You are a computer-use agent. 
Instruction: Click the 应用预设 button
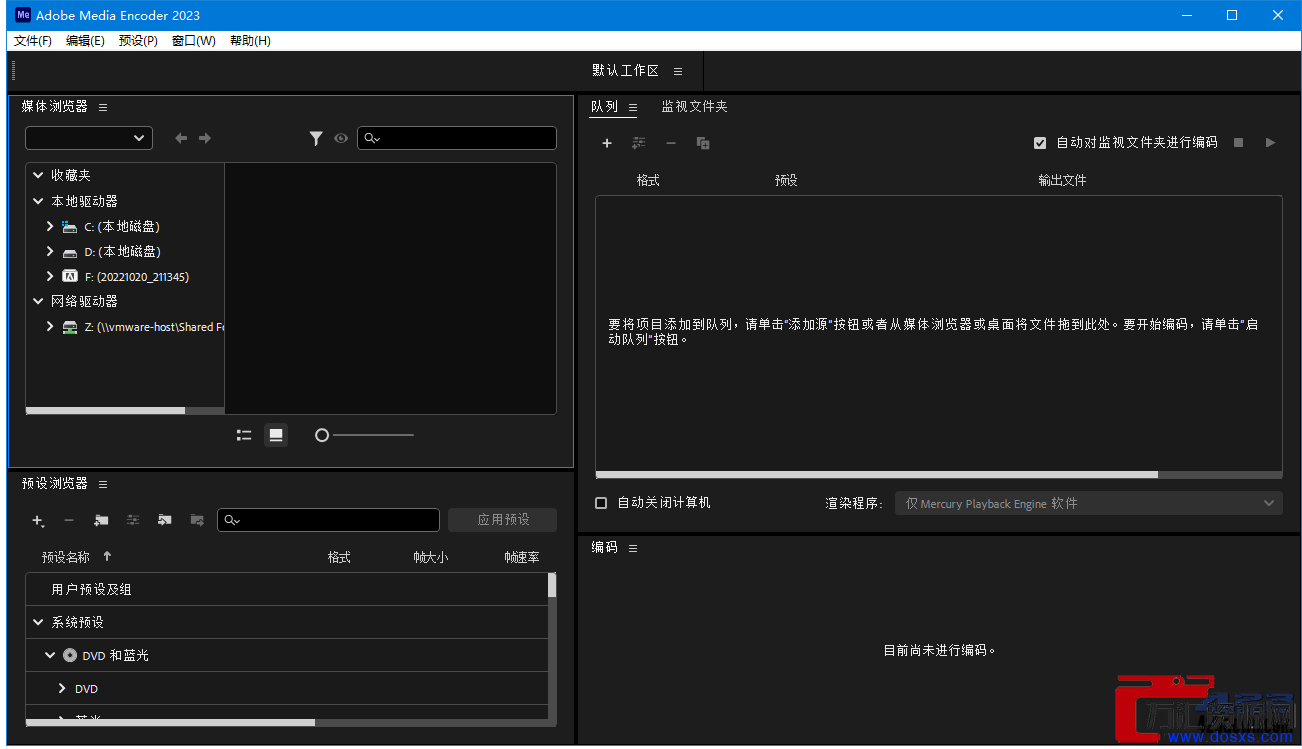(x=503, y=520)
